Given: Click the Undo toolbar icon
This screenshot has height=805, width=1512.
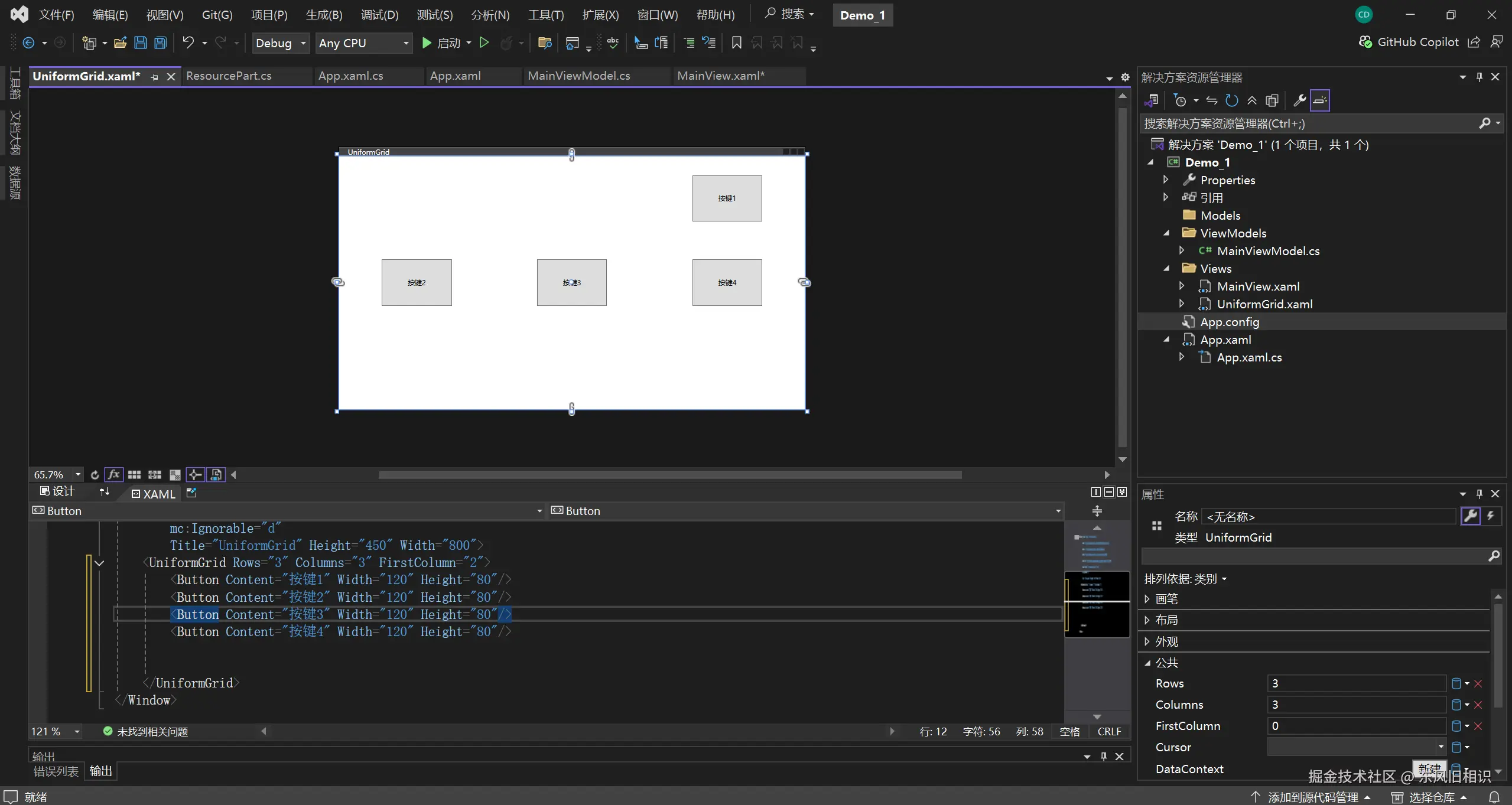Looking at the screenshot, I should (188, 43).
